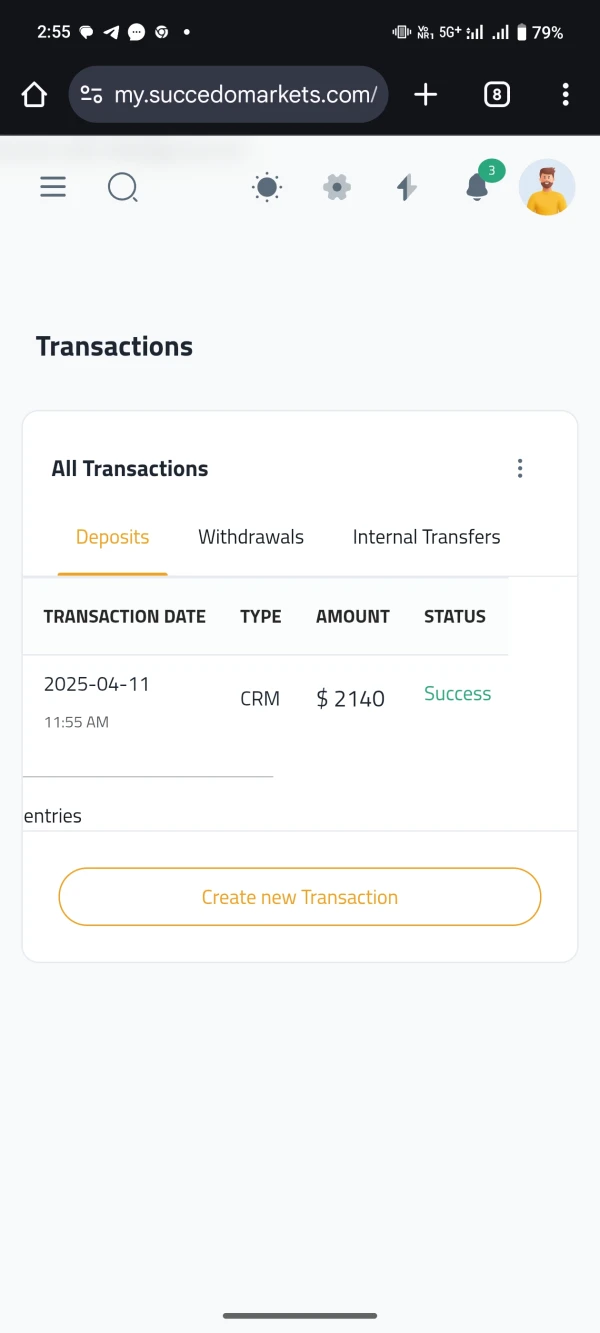Open the hamburger navigation menu
Viewport: 600px width, 1333px height.
(x=53, y=187)
